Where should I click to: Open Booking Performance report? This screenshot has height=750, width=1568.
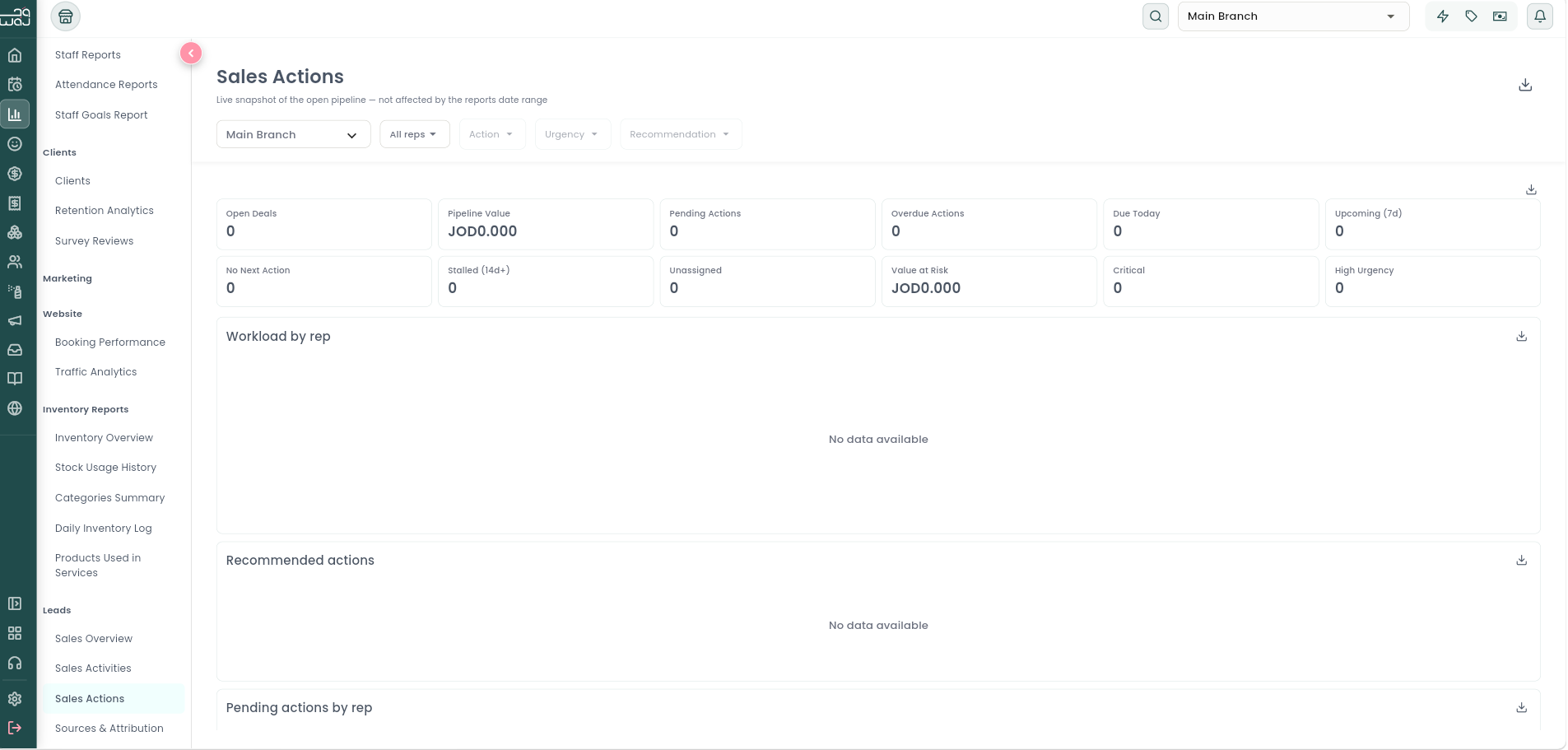pyautogui.click(x=110, y=342)
